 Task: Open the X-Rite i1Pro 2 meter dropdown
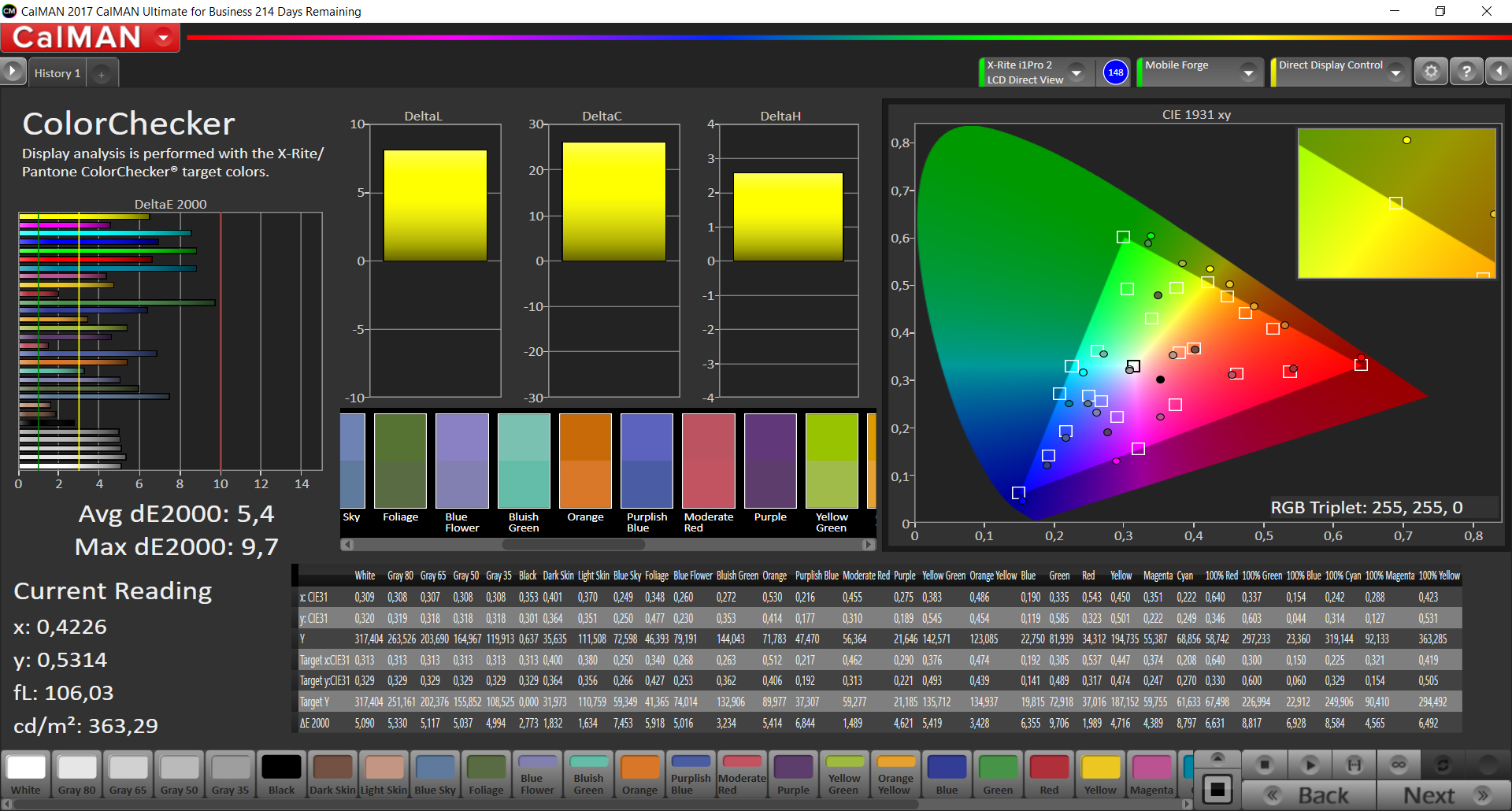point(1076,72)
